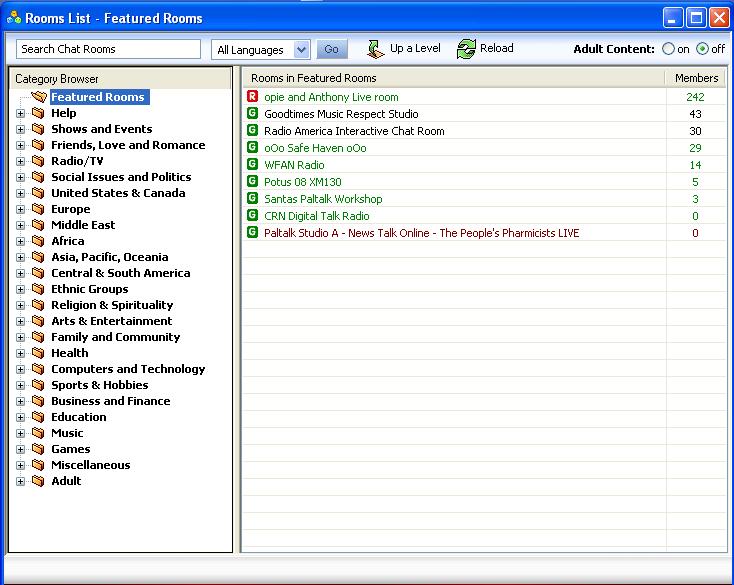
Task: Click the Go search button
Action: (x=331, y=49)
